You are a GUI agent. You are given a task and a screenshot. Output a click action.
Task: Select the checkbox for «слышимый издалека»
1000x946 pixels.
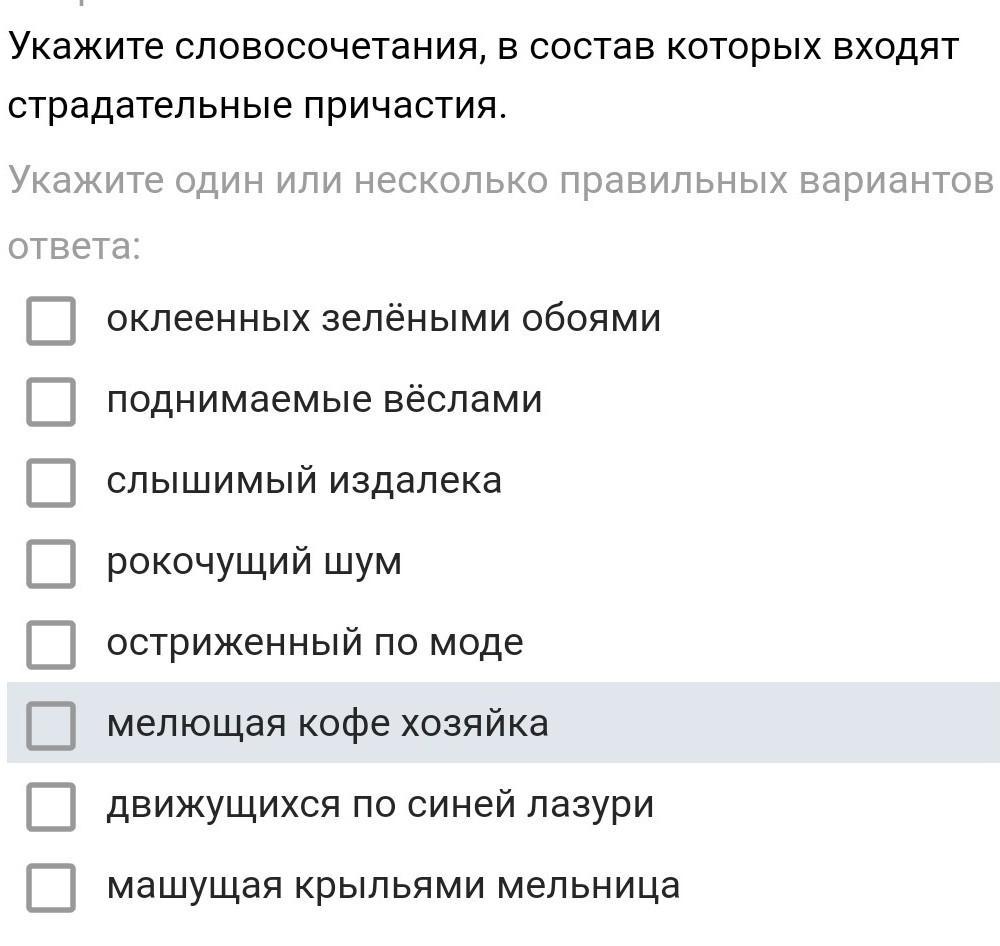(50, 482)
